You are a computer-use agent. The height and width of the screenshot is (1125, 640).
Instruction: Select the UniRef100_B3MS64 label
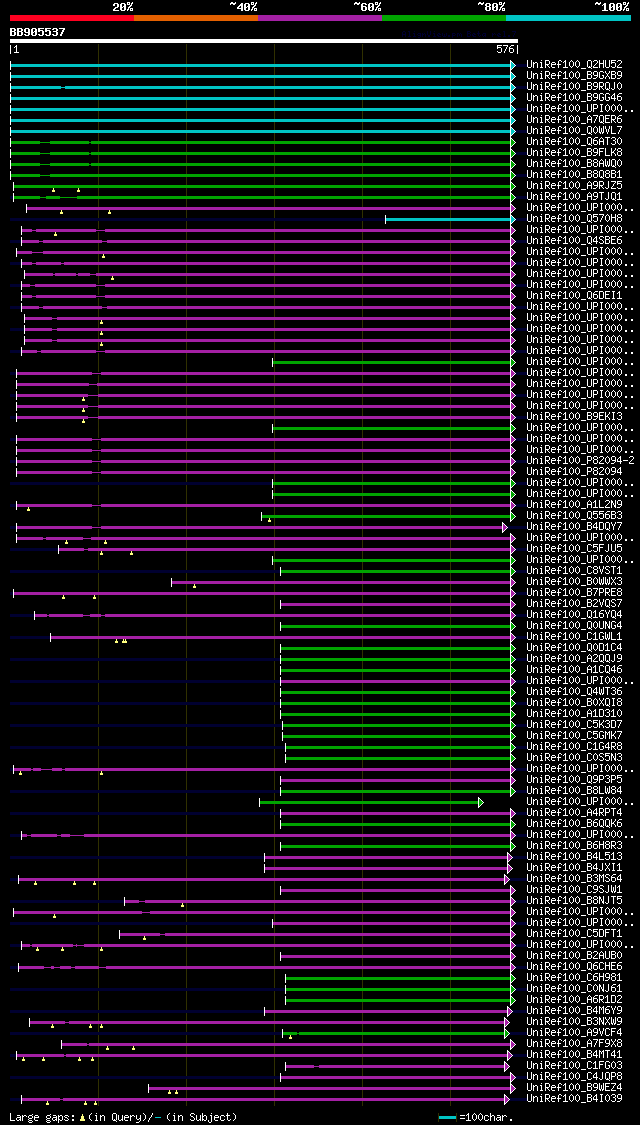[x=574, y=878]
